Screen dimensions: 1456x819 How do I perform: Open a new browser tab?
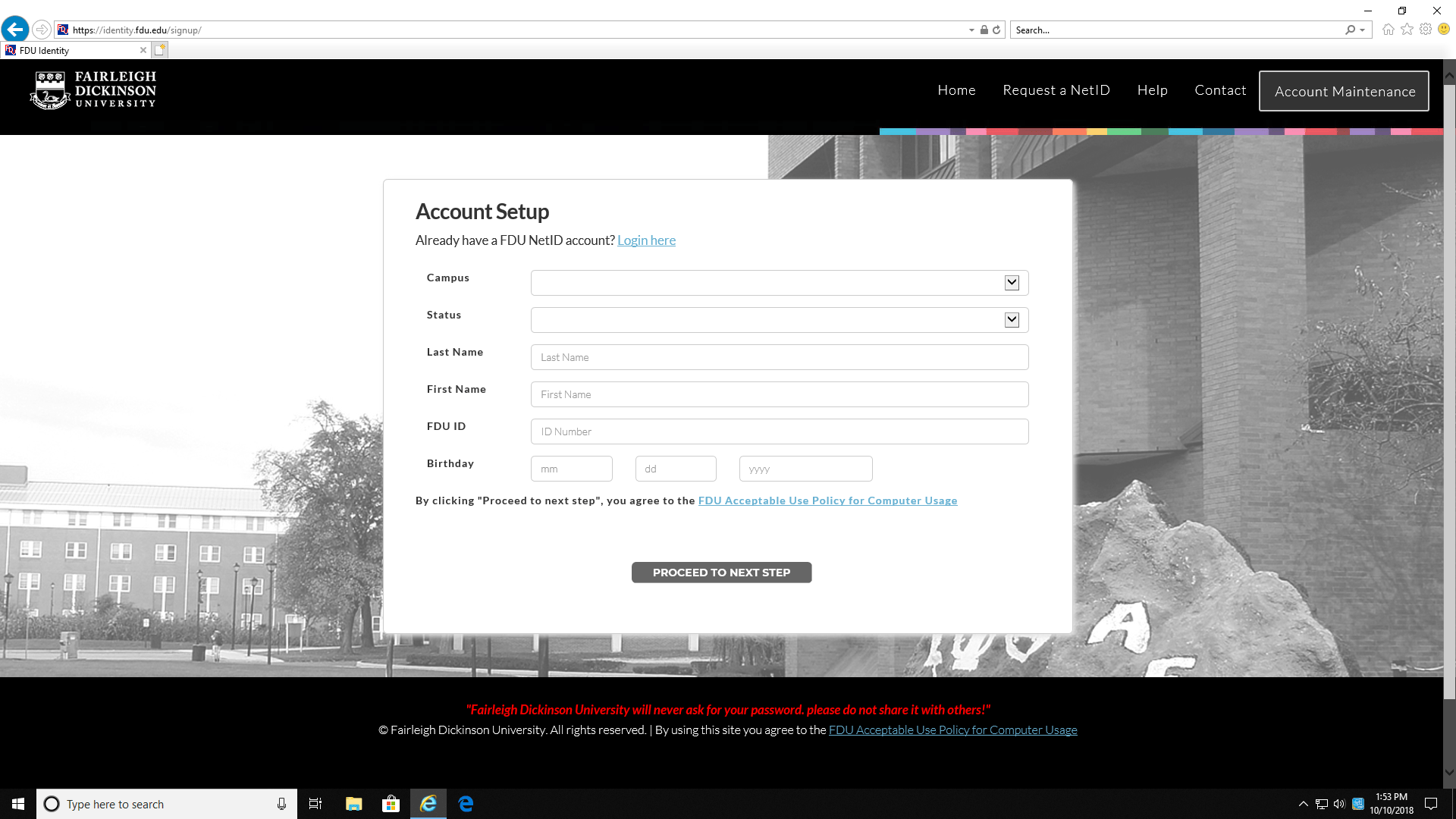[159, 50]
